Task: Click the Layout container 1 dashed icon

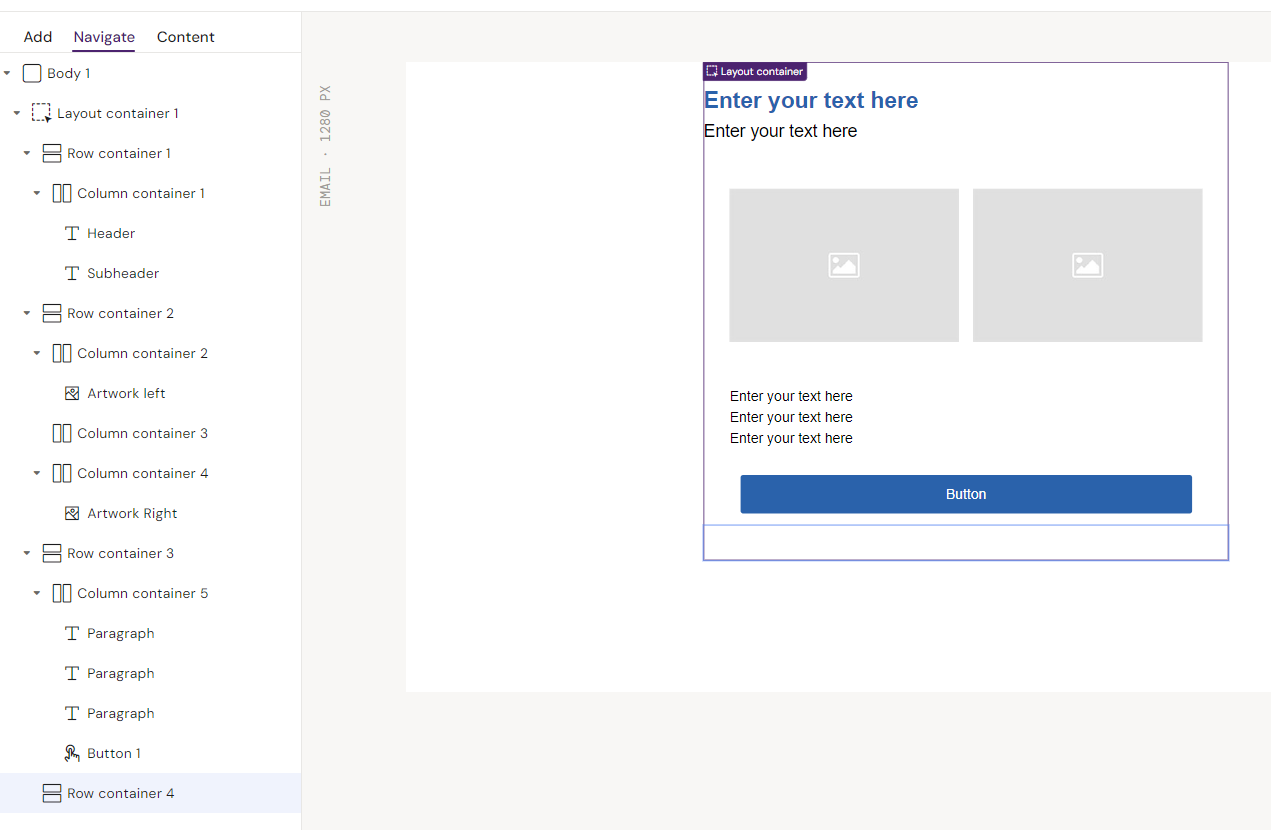Action: click(x=41, y=113)
